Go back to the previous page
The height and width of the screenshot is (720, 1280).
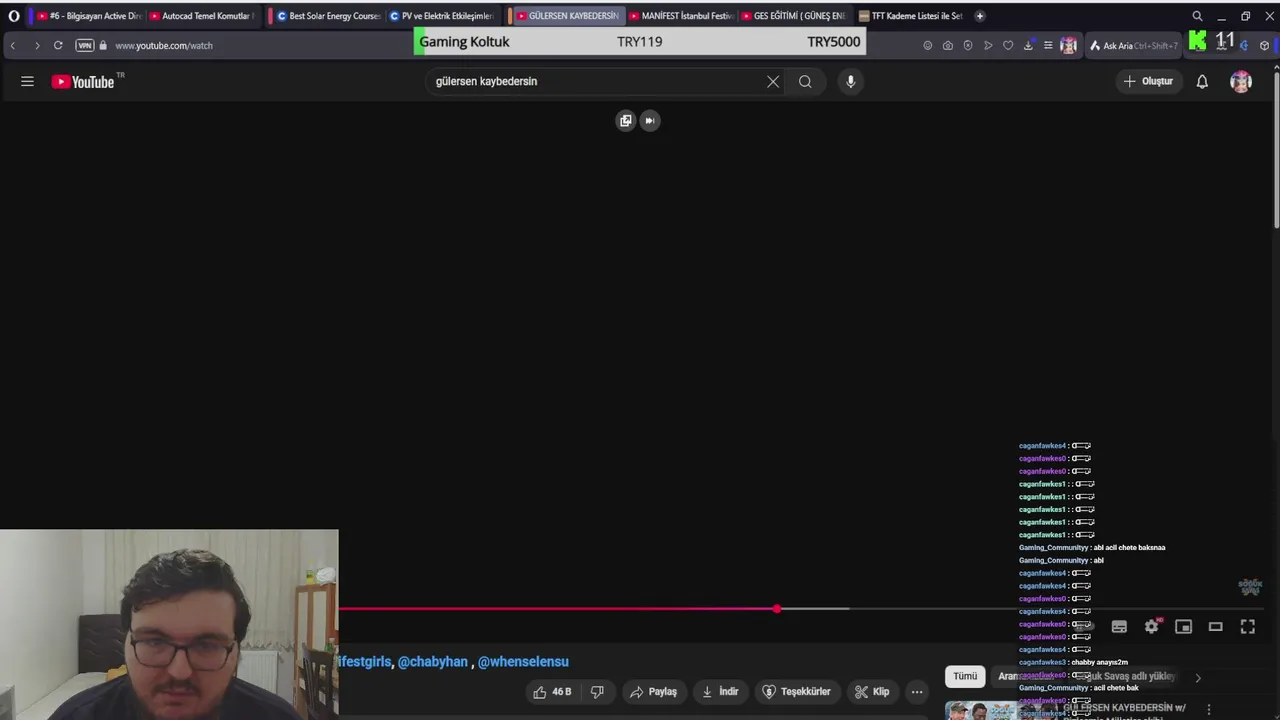point(12,45)
